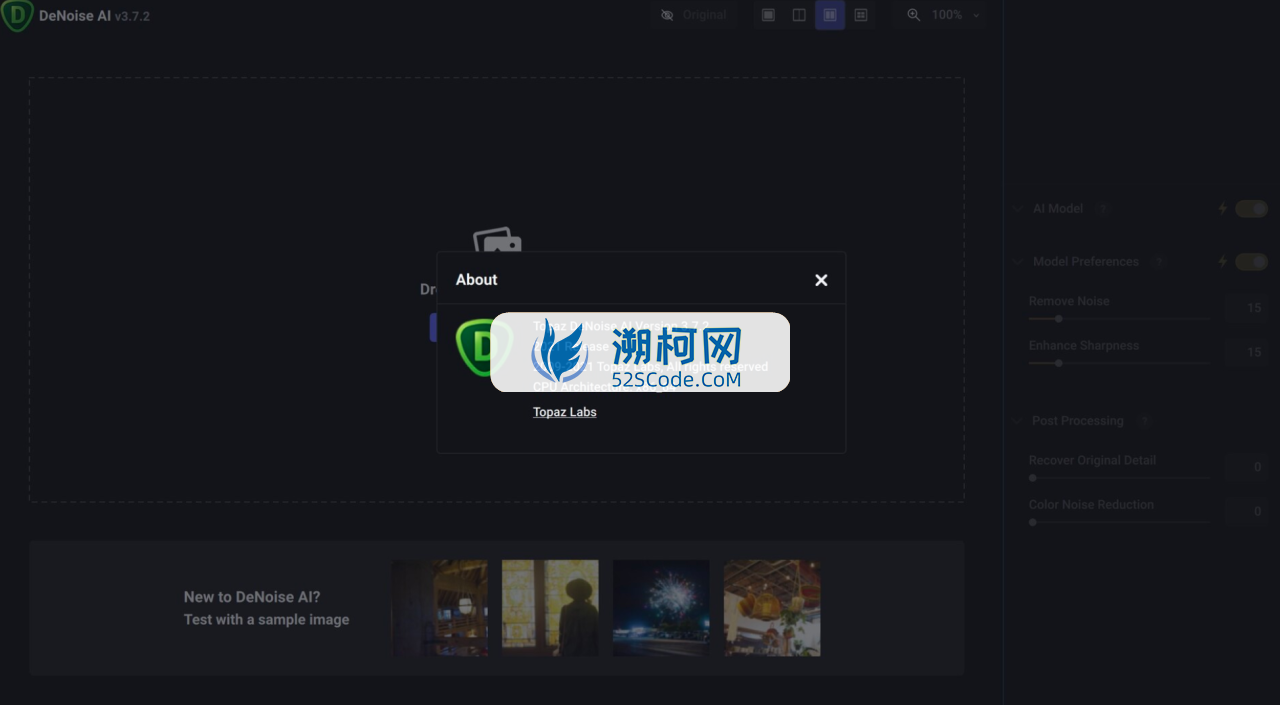Screen dimensions: 1280x705
Task: Click the photo stack icon in drop area
Action: 497,240
